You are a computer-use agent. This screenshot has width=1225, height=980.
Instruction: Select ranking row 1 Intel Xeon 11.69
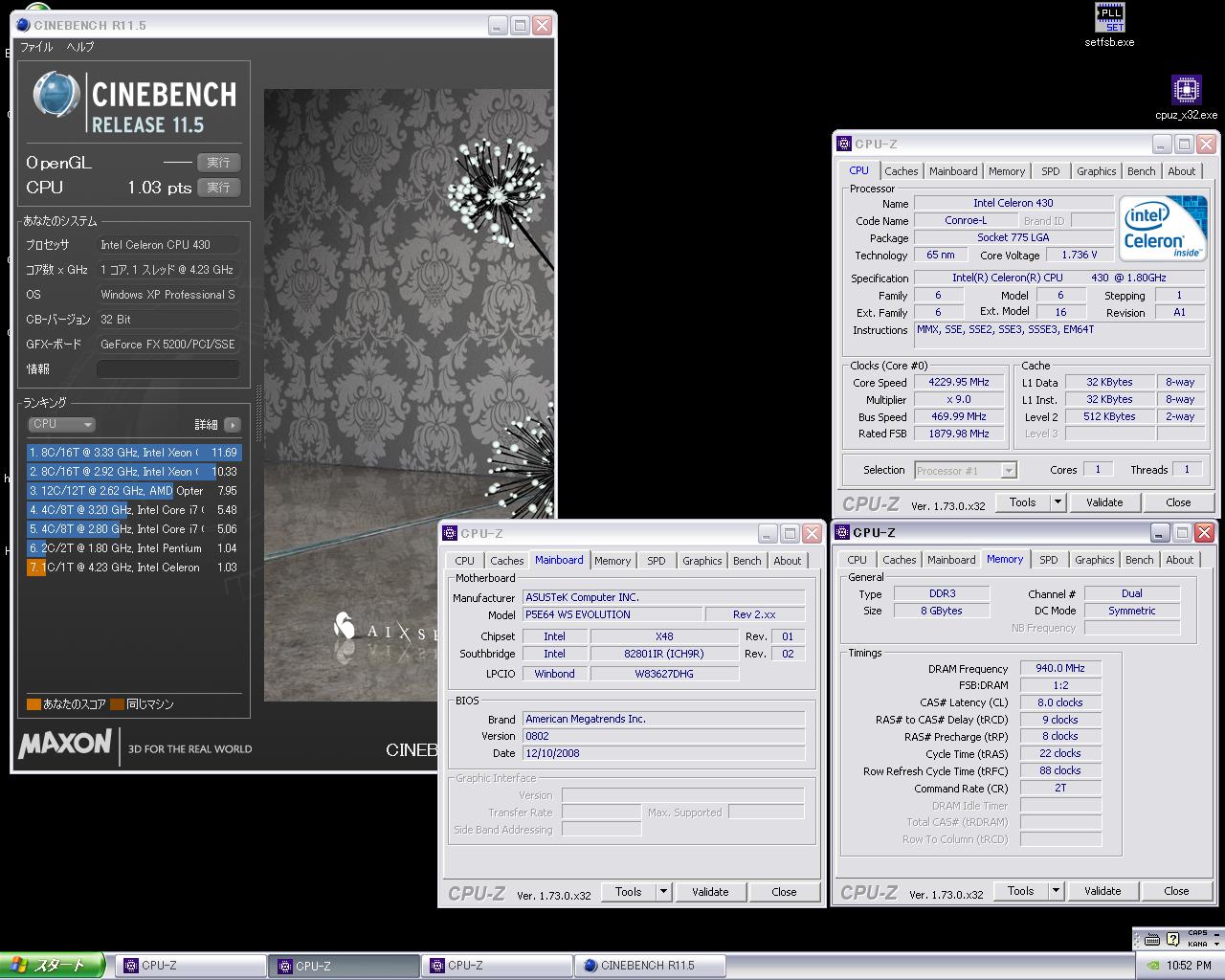[x=134, y=453]
